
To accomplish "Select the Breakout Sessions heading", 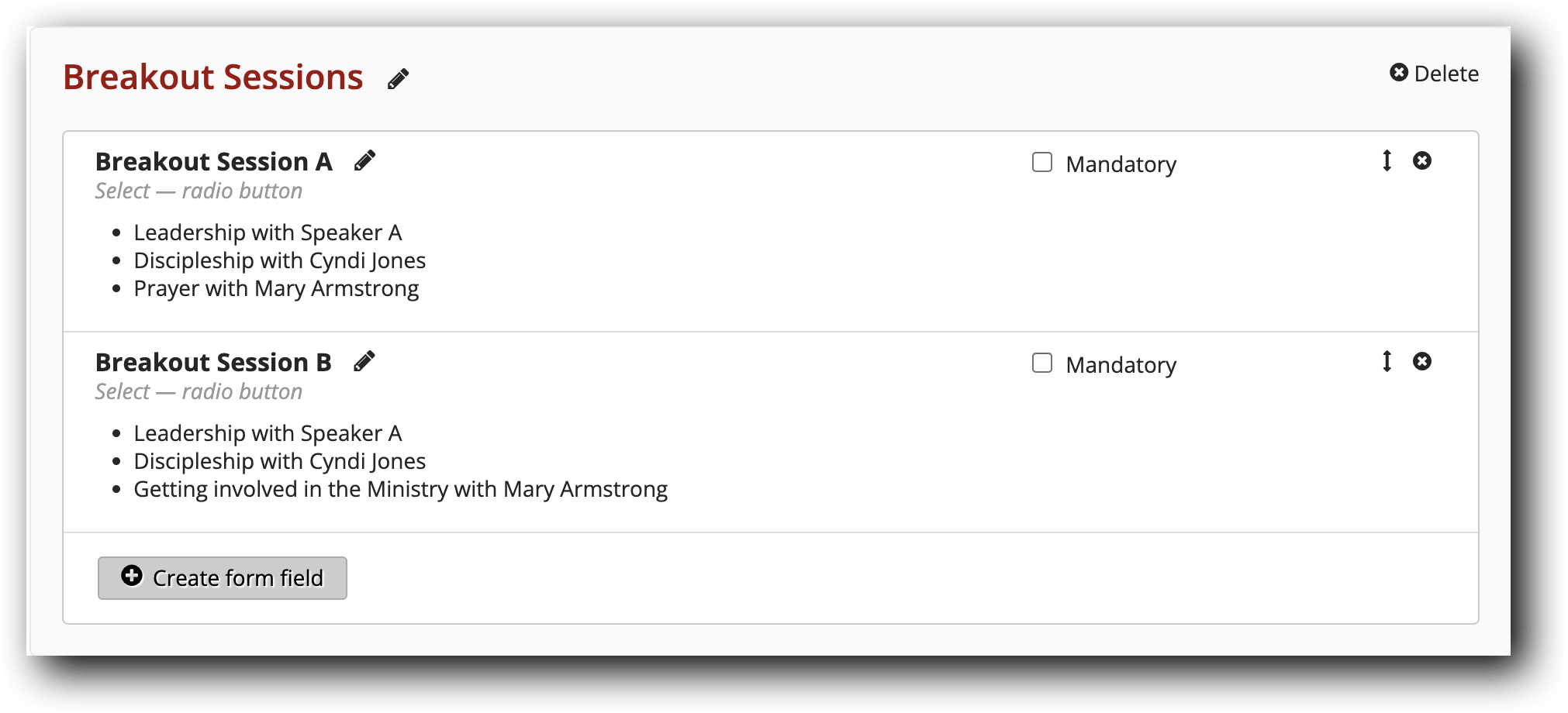I will tap(212, 77).
